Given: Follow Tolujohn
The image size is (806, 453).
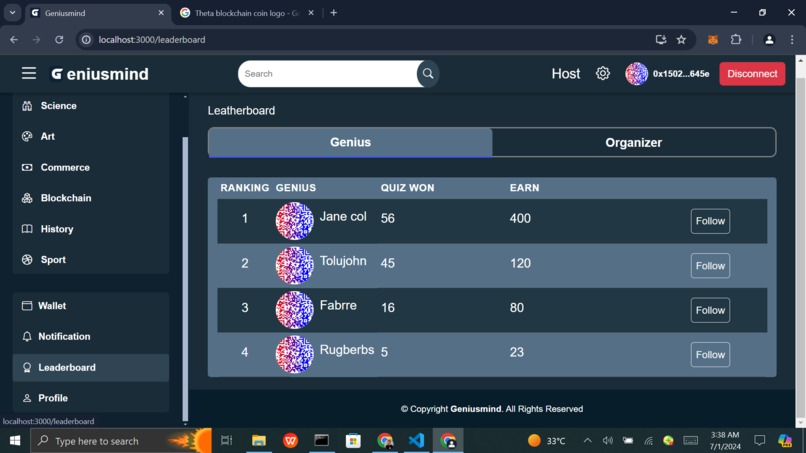Looking at the screenshot, I should 710,266.
